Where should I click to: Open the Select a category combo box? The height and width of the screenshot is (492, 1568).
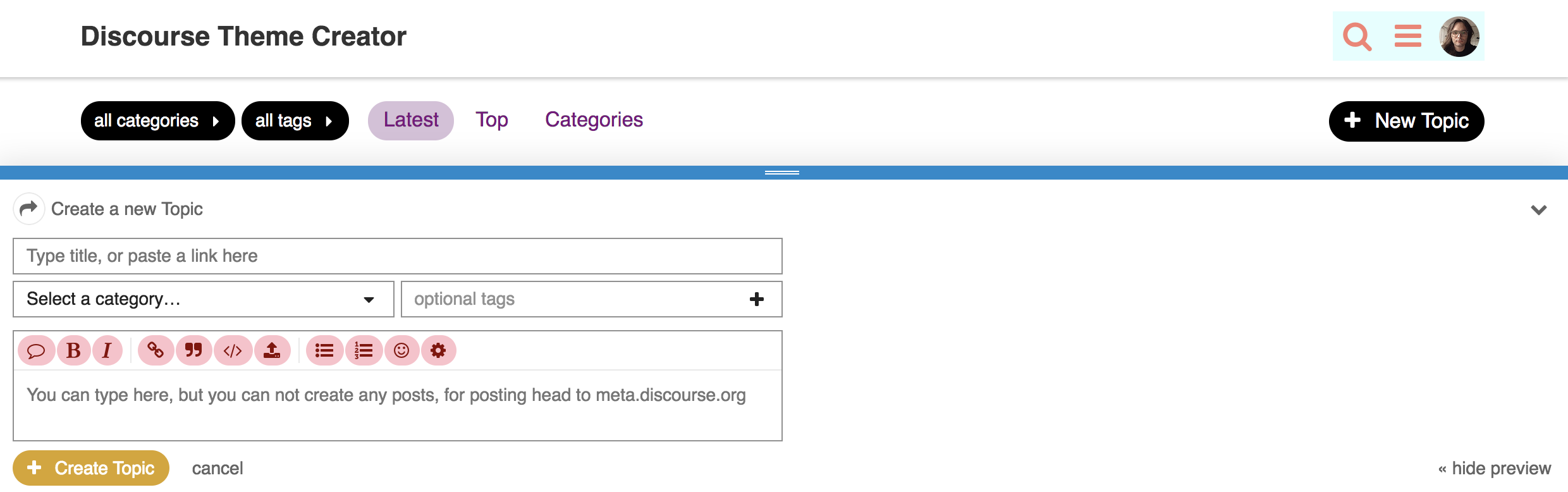(203, 299)
